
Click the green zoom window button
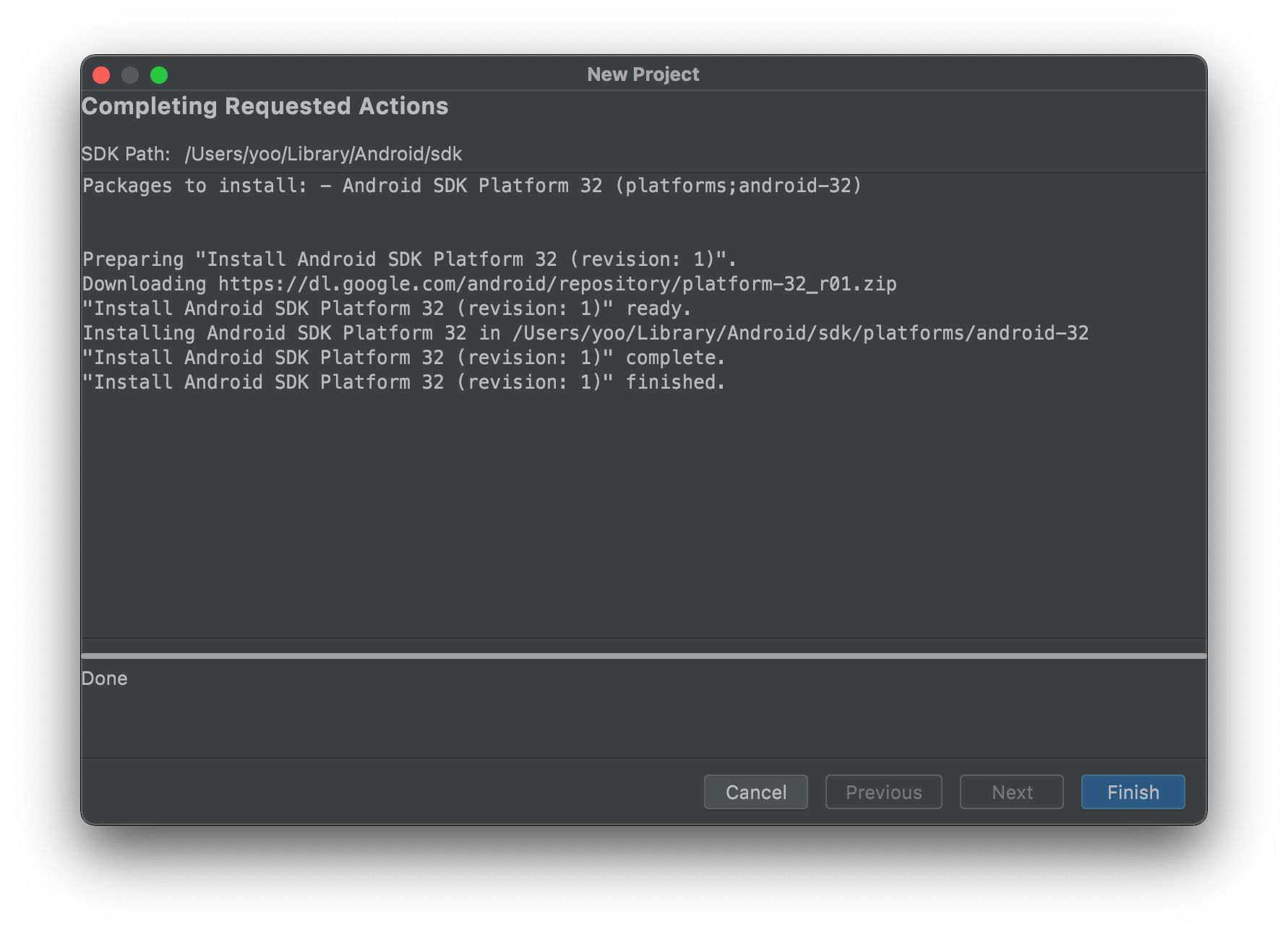click(159, 75)
